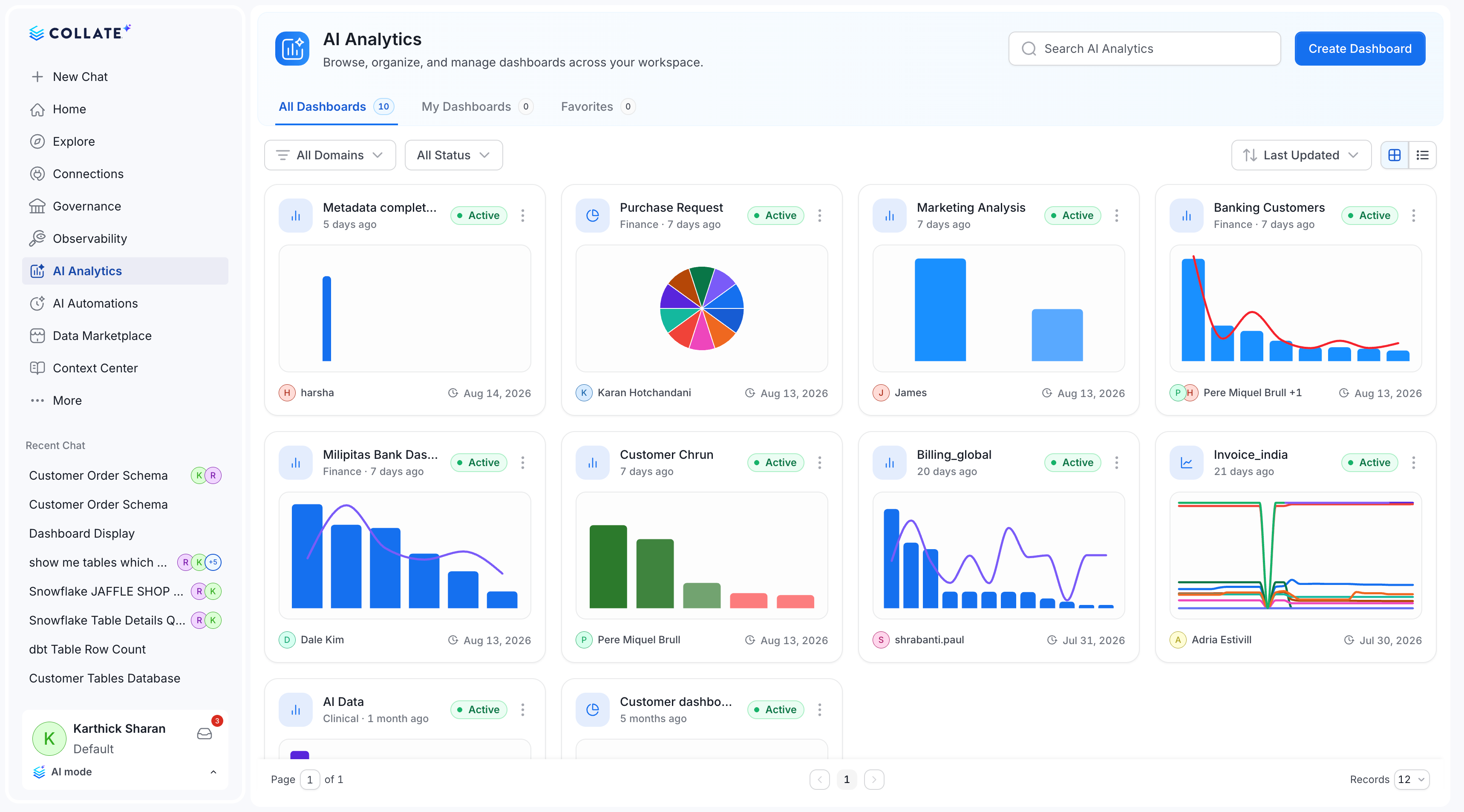Open options menu for Purchase Request card
The image size is (1464, 812).
click(x=819, y=216)
